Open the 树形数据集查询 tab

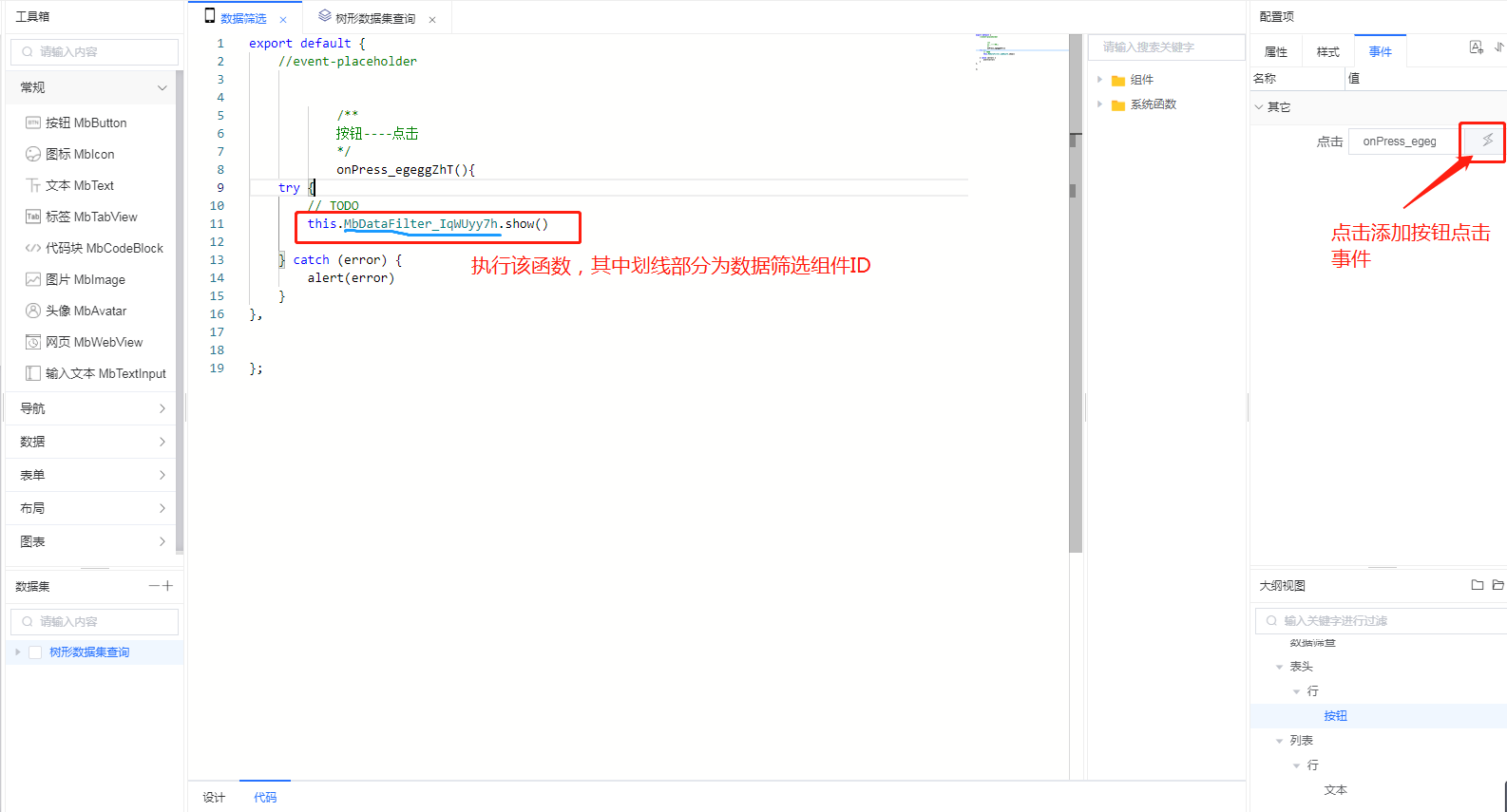(374, 19)
